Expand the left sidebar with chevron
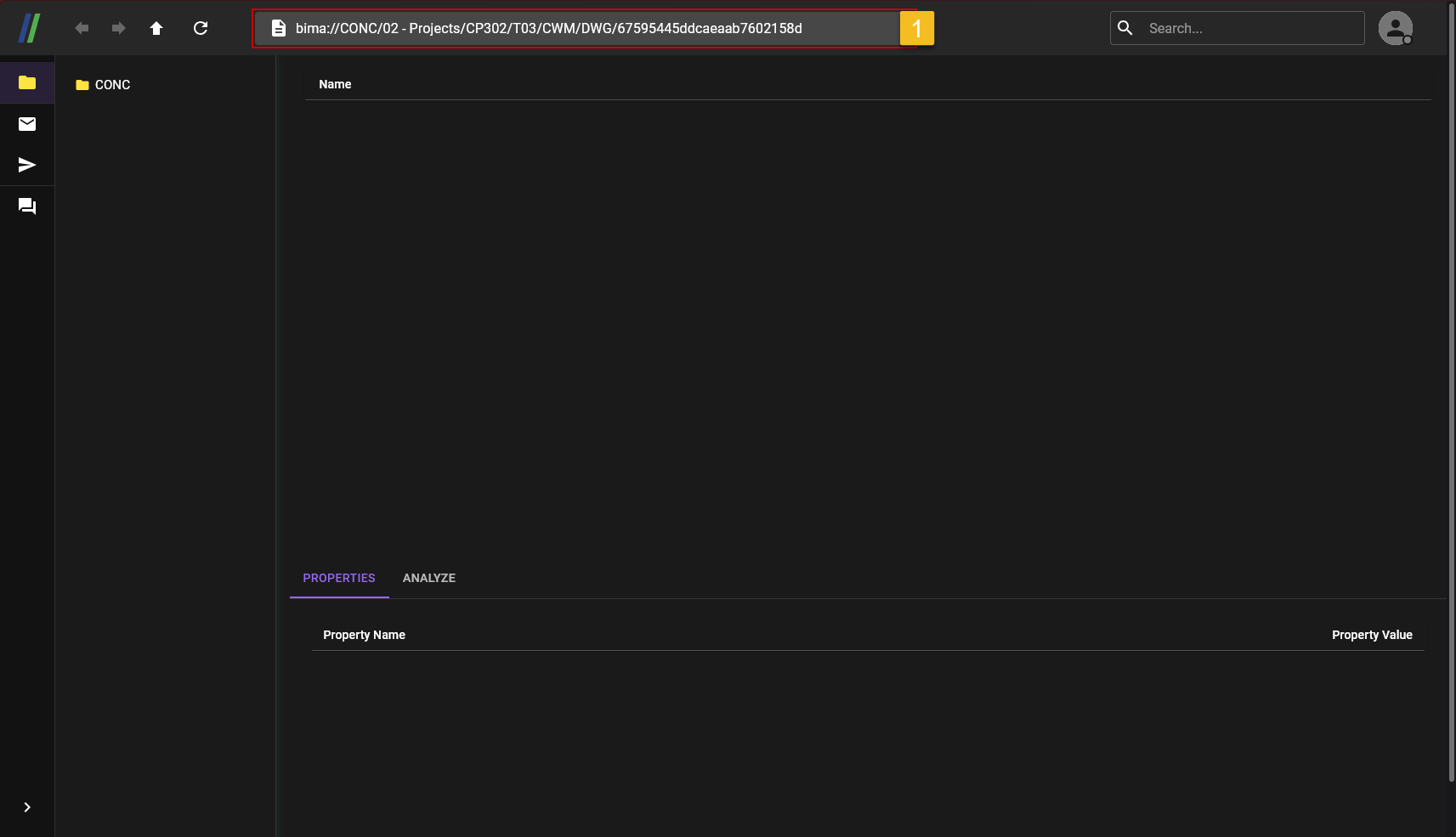Image resolution: width=1456 pixels, height=837 pixels. click(27, 807)
